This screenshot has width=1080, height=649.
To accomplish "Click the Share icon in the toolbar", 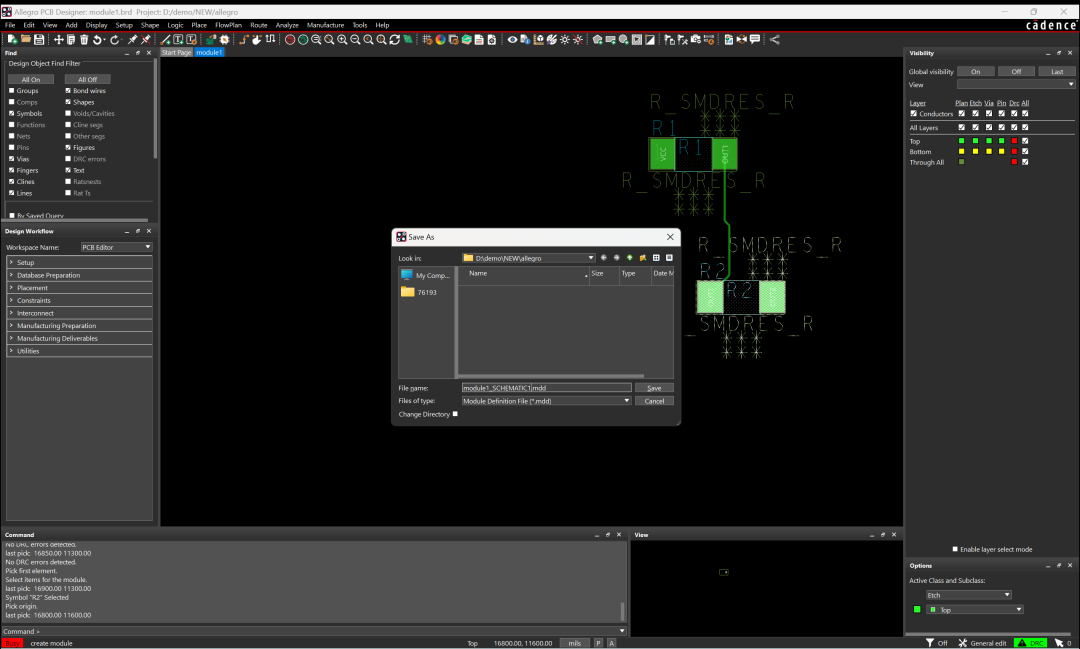I will 775,39.
